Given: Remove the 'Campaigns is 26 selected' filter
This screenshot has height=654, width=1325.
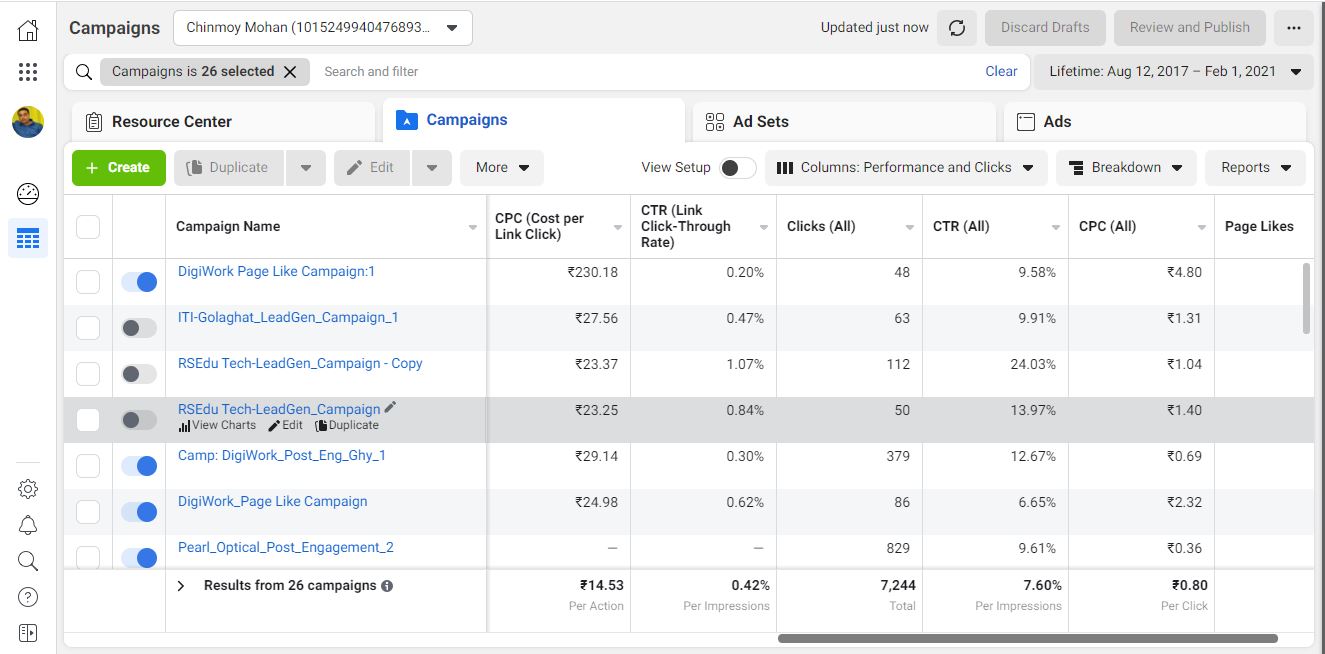Looking at the screenshot, I should [290, 72].
